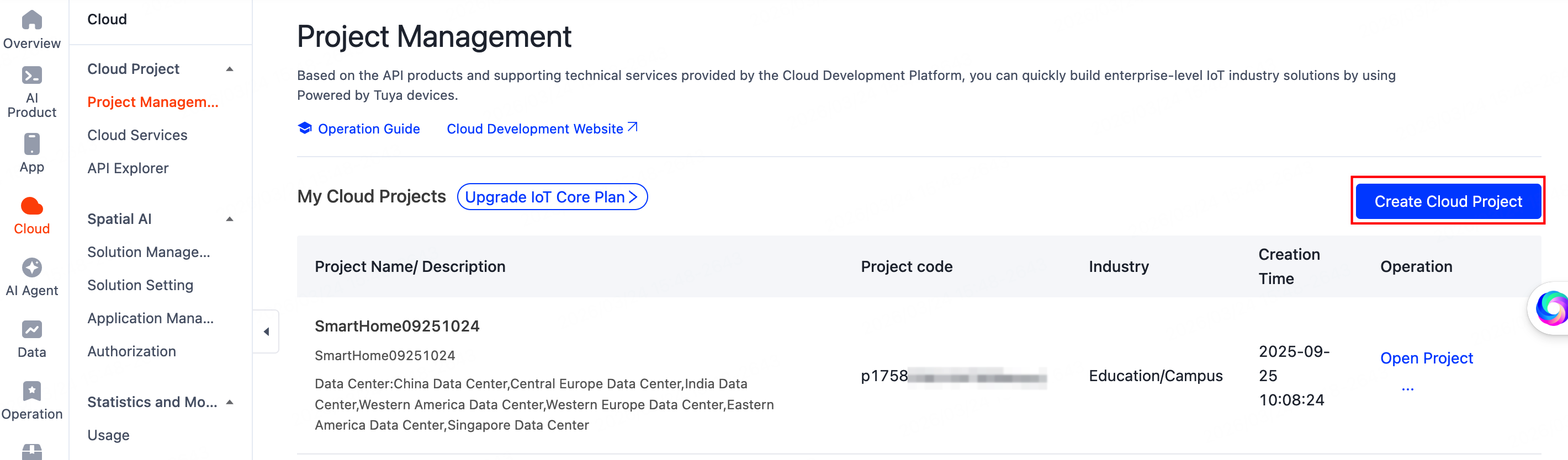
Task: Select Project Managem... in the sidebar
Action: tap(153, 102)
